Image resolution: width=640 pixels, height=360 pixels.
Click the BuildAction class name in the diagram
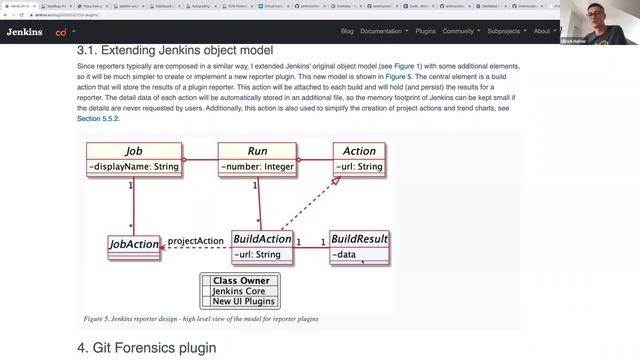coord(262,239)
